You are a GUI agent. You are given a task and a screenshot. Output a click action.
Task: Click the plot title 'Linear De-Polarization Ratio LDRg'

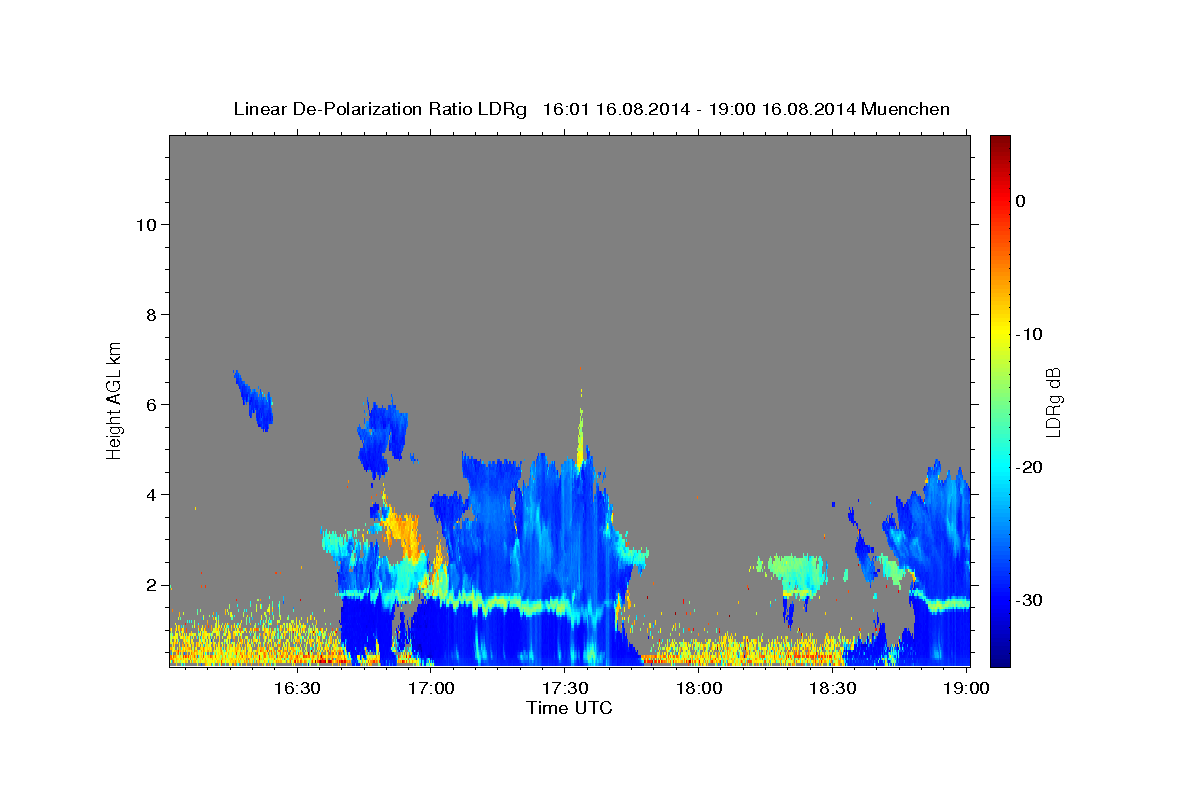point(379,109)
